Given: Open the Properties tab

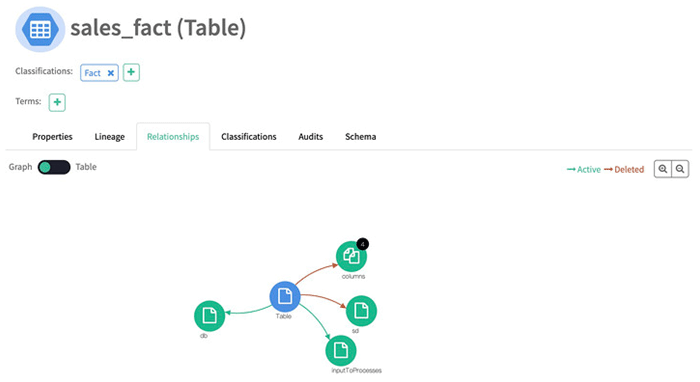Looking at the screenshot, I should click(52, 137).
